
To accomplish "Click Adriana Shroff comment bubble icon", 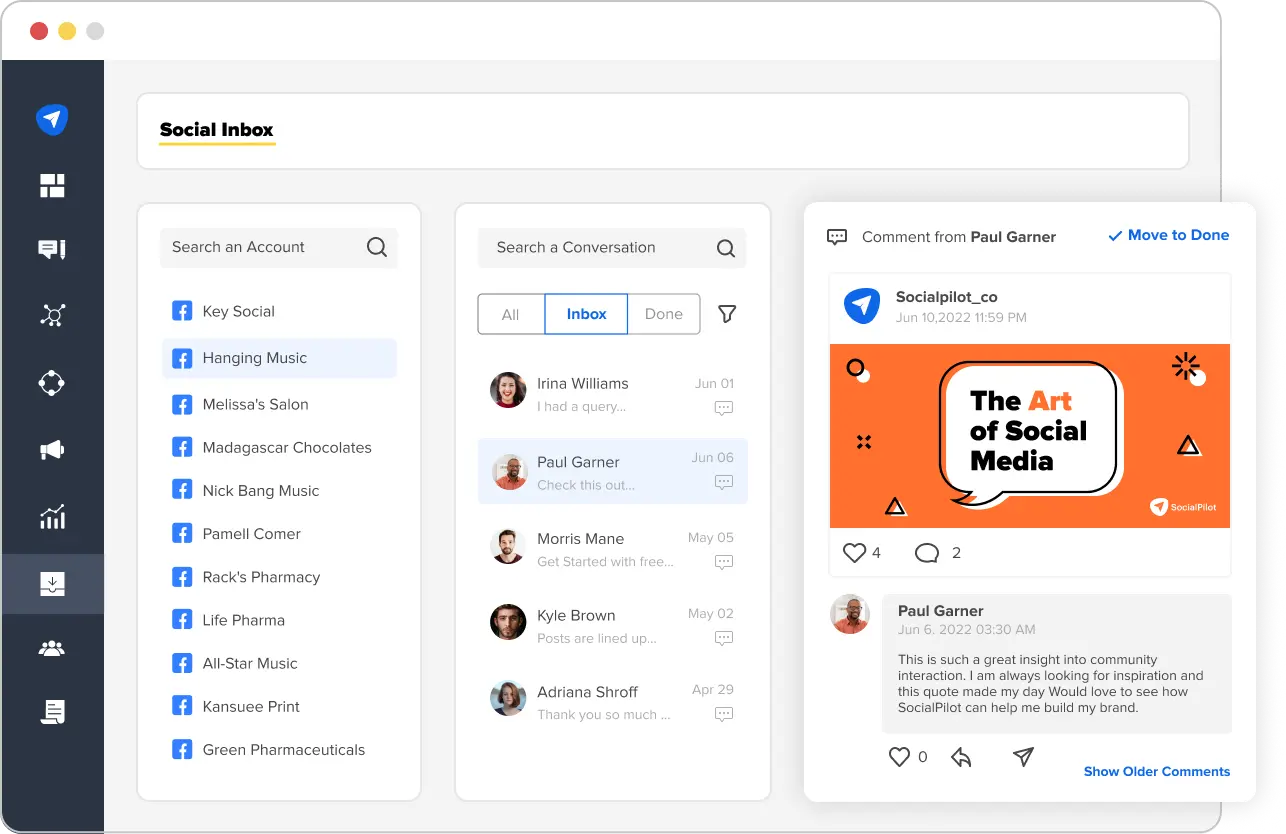I will click(724, 715).
